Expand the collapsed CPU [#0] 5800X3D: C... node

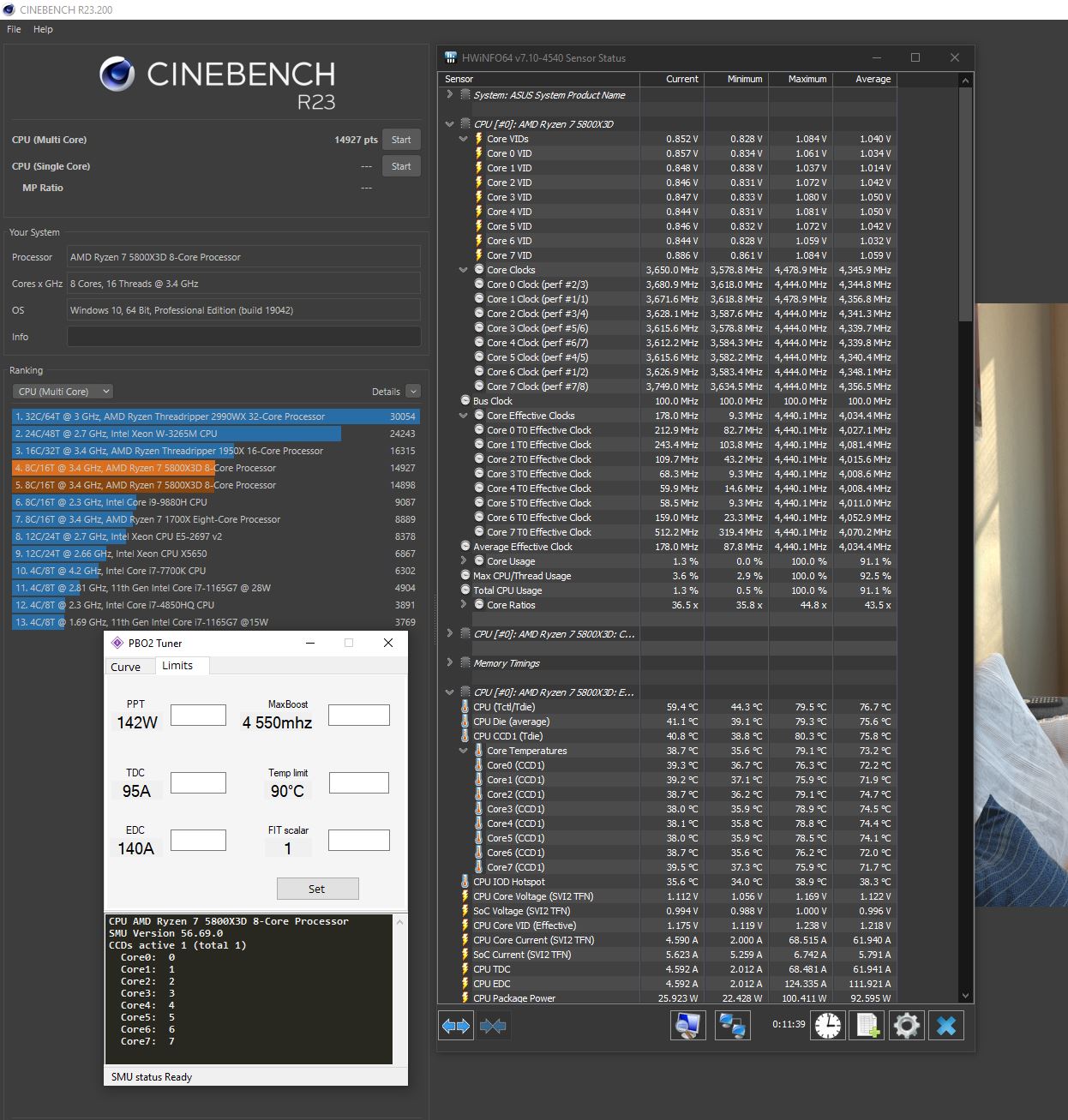tap(449, 633)
